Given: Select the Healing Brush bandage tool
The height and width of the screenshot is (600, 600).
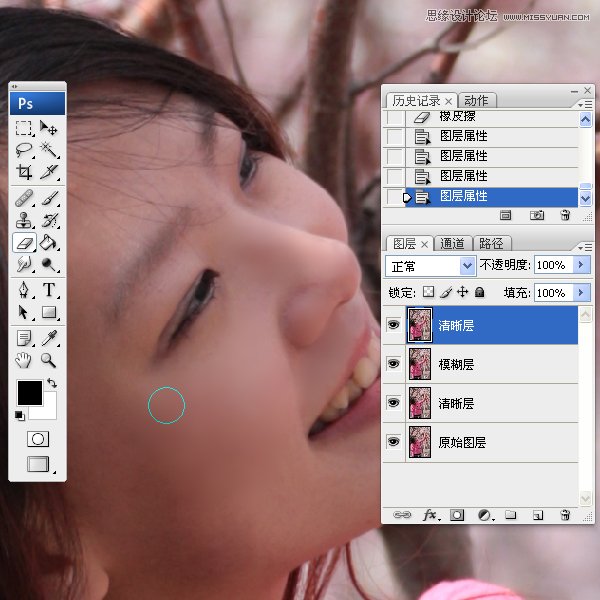Looking at the screenshot, I should [24, 198].
